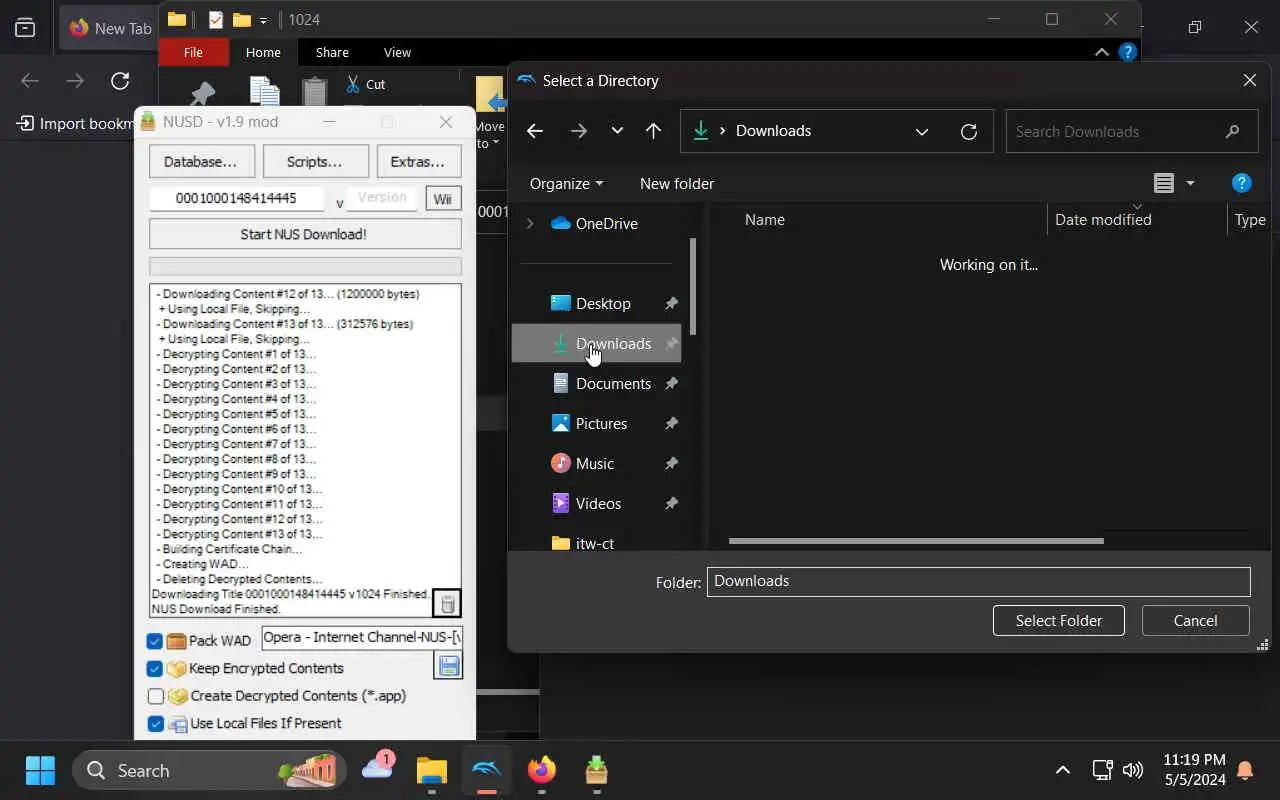
Task: Open Pictures in the navigation pane
Action: click(x=601, y=423)
